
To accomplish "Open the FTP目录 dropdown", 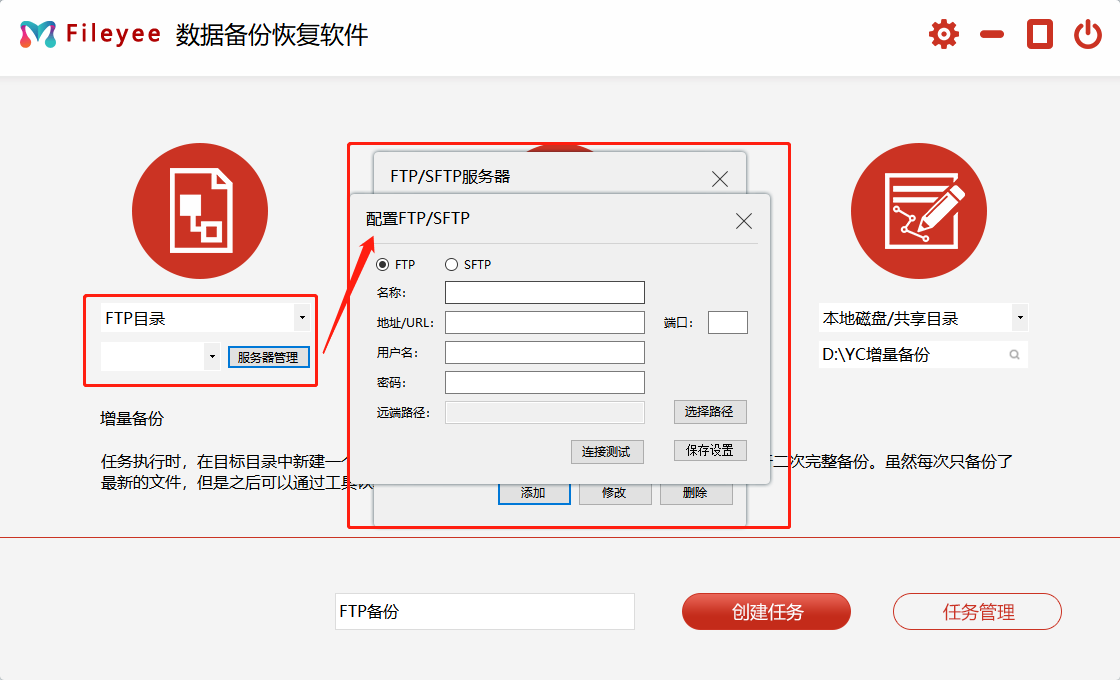I will (301, 317).
